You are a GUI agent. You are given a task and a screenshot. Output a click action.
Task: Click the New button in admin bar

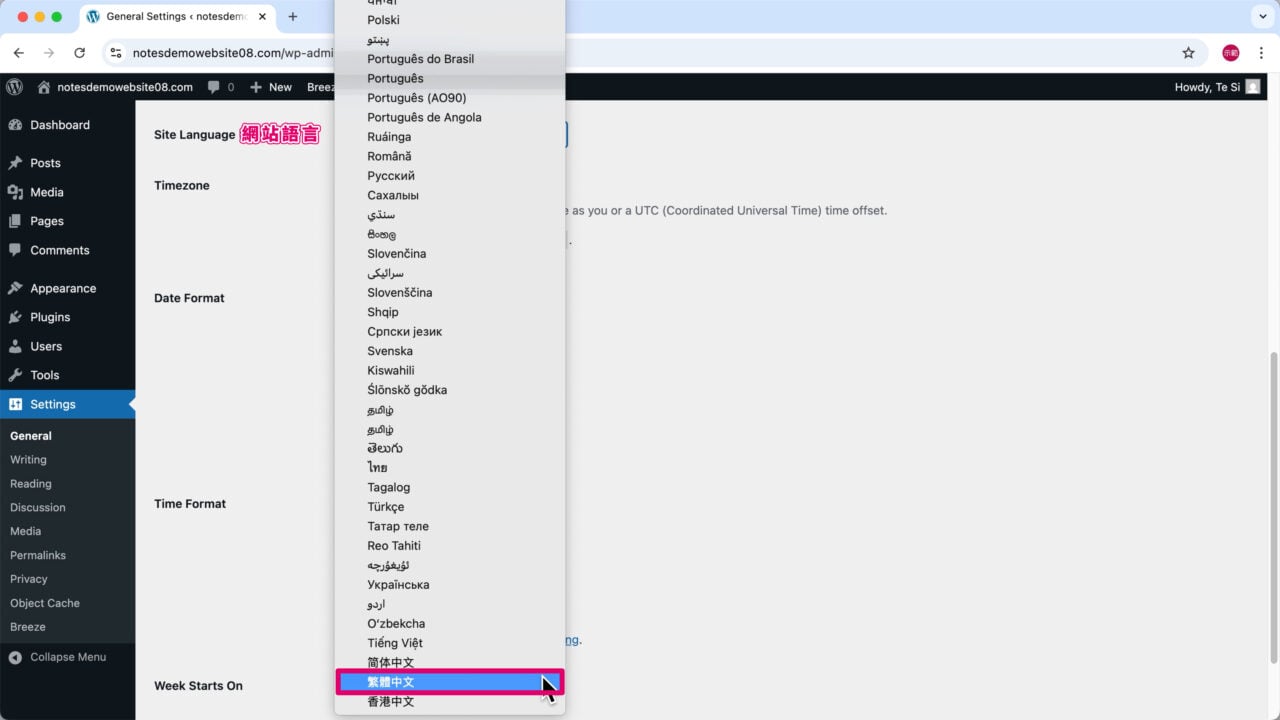(x=271, y=87)
